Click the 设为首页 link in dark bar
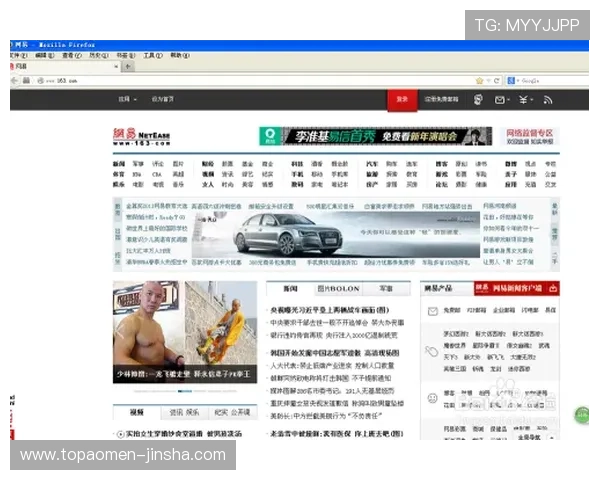 [163, 99]
